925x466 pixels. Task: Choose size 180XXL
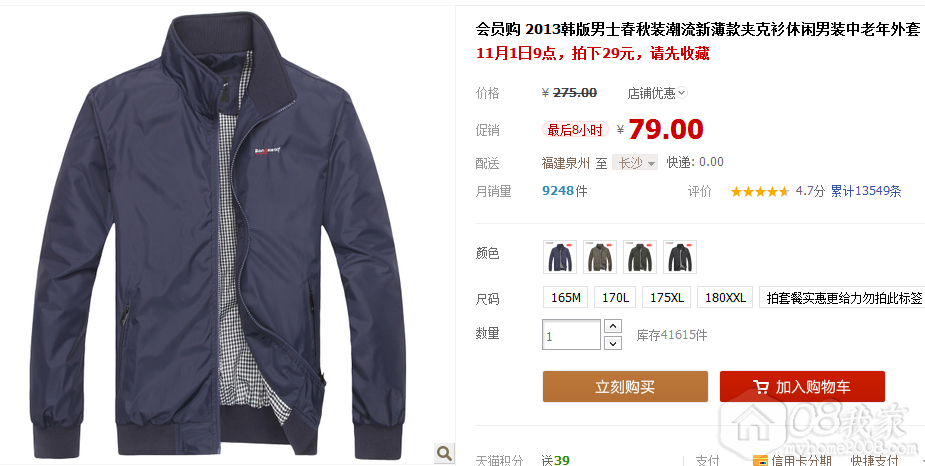click(x=725, y=297)
